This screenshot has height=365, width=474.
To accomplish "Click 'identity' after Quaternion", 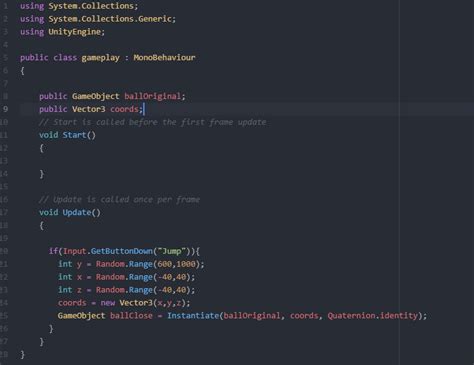I will 399,316.
